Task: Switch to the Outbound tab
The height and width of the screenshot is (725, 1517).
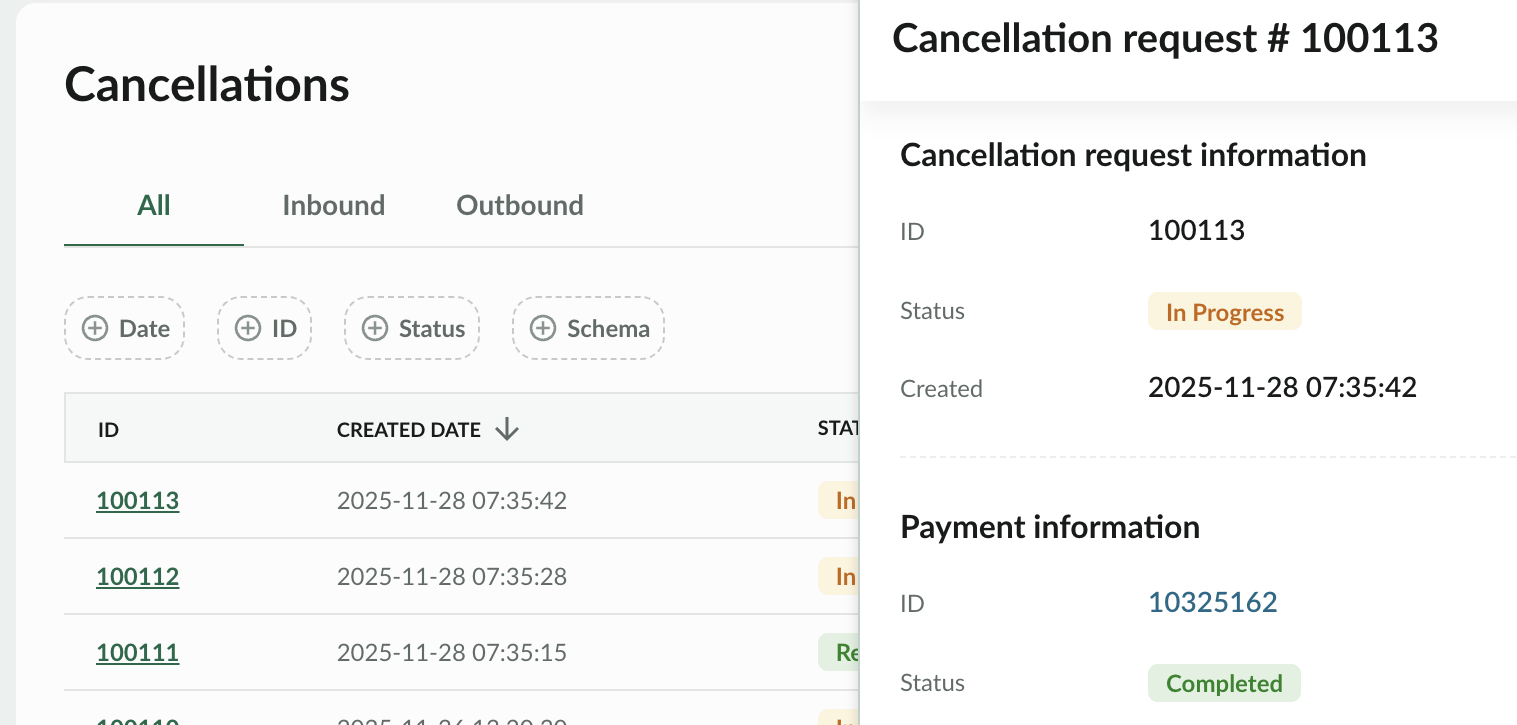Action: pos(519,205)
